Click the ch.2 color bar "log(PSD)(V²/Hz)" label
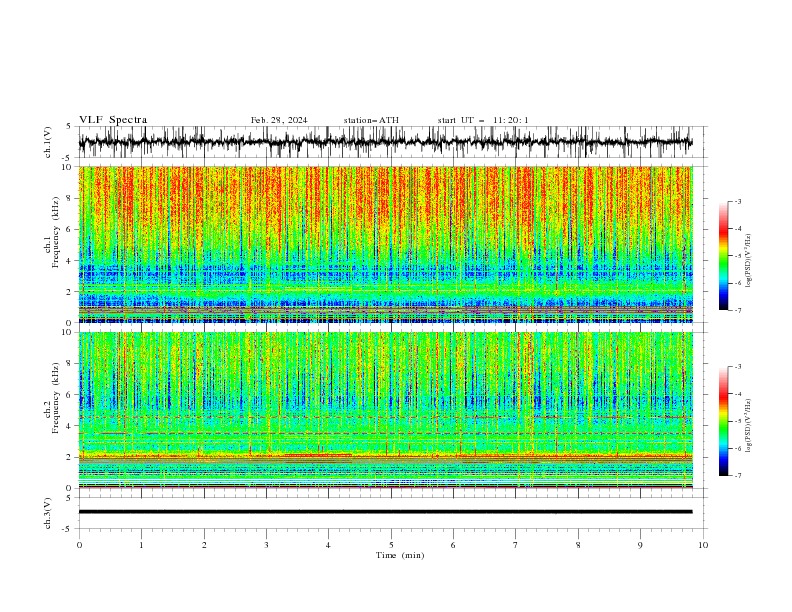This screenshot has width=792, height=612. tap(749, 426)
